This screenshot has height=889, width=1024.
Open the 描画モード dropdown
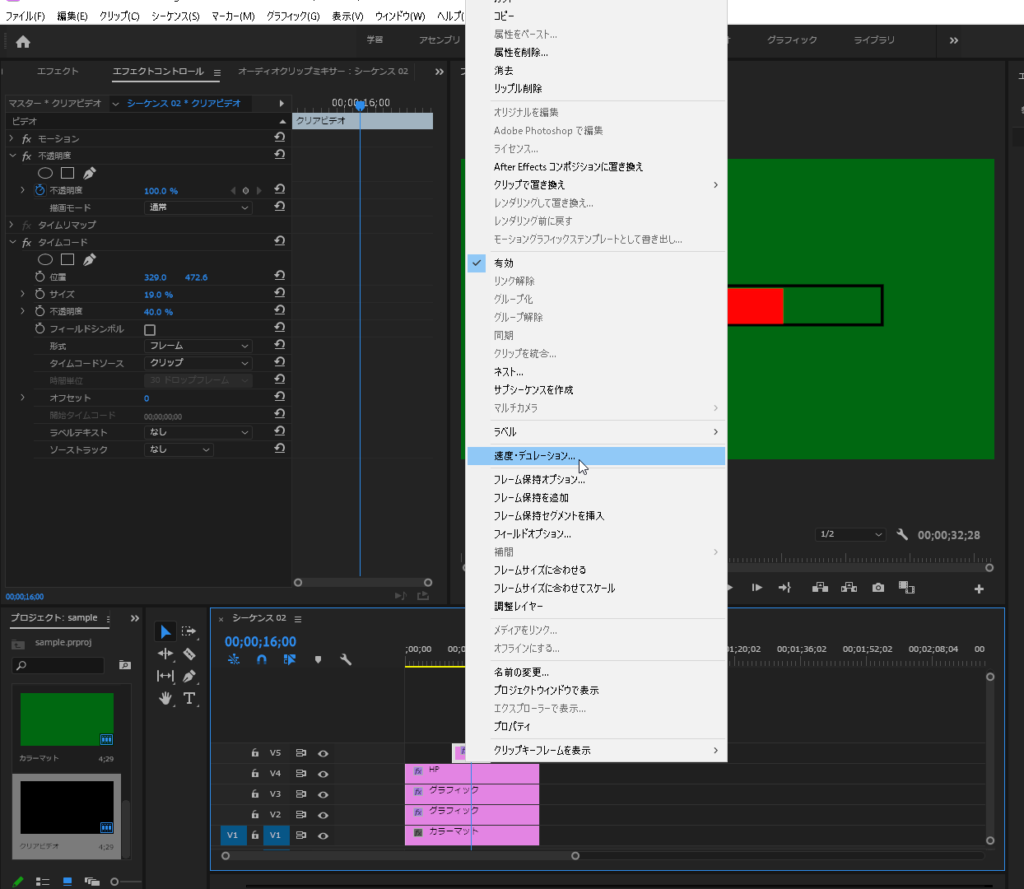pos(199,207)
